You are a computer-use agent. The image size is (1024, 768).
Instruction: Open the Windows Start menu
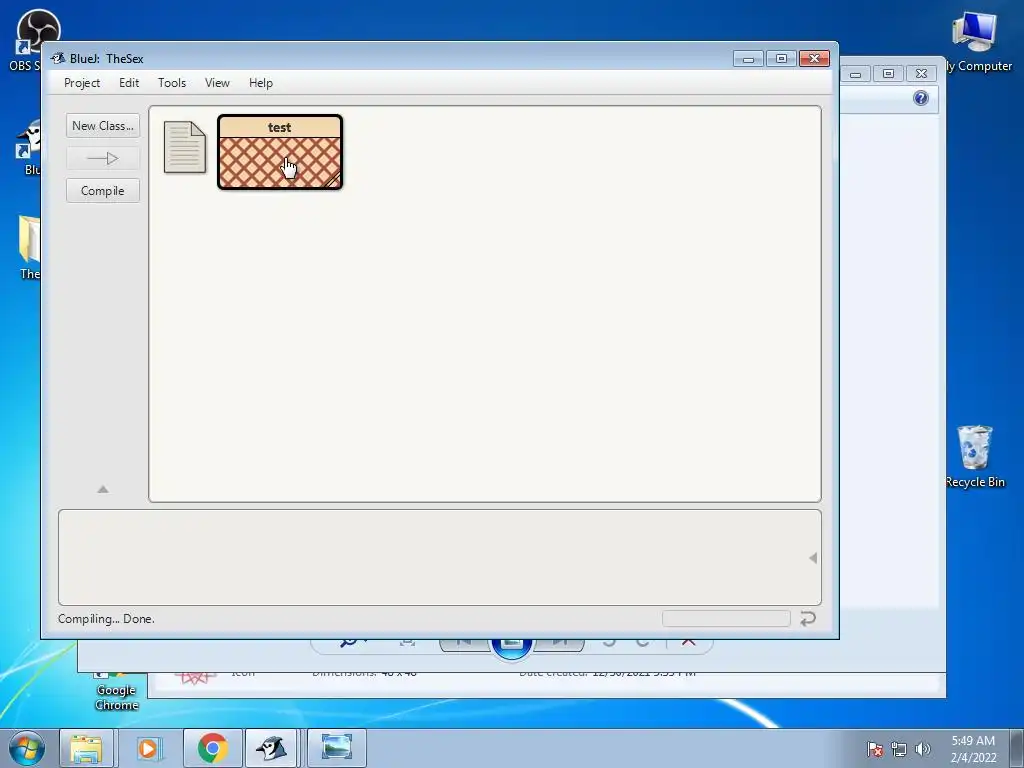27,748
